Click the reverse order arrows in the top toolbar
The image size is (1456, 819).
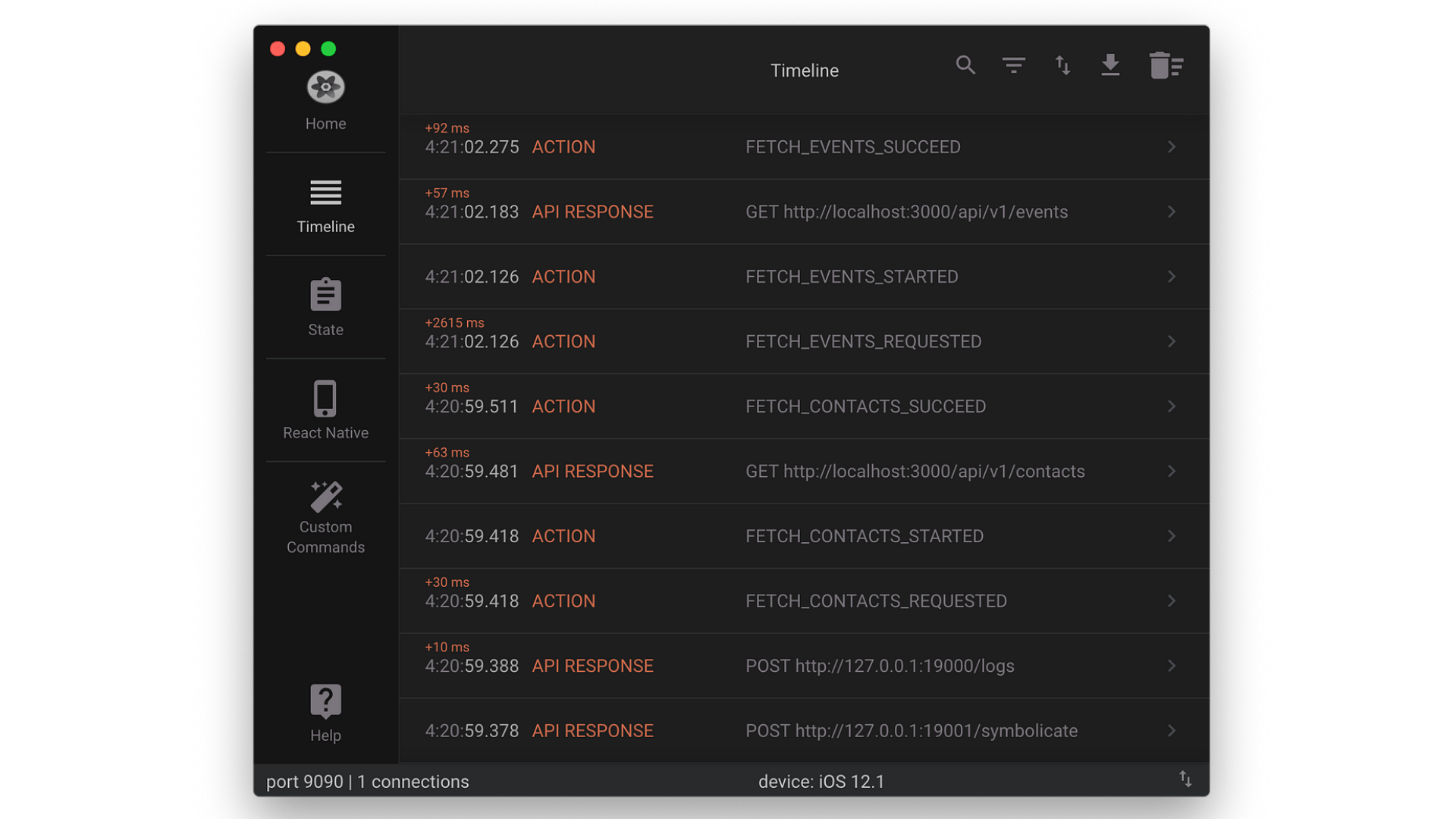(x=1062, y=65)
